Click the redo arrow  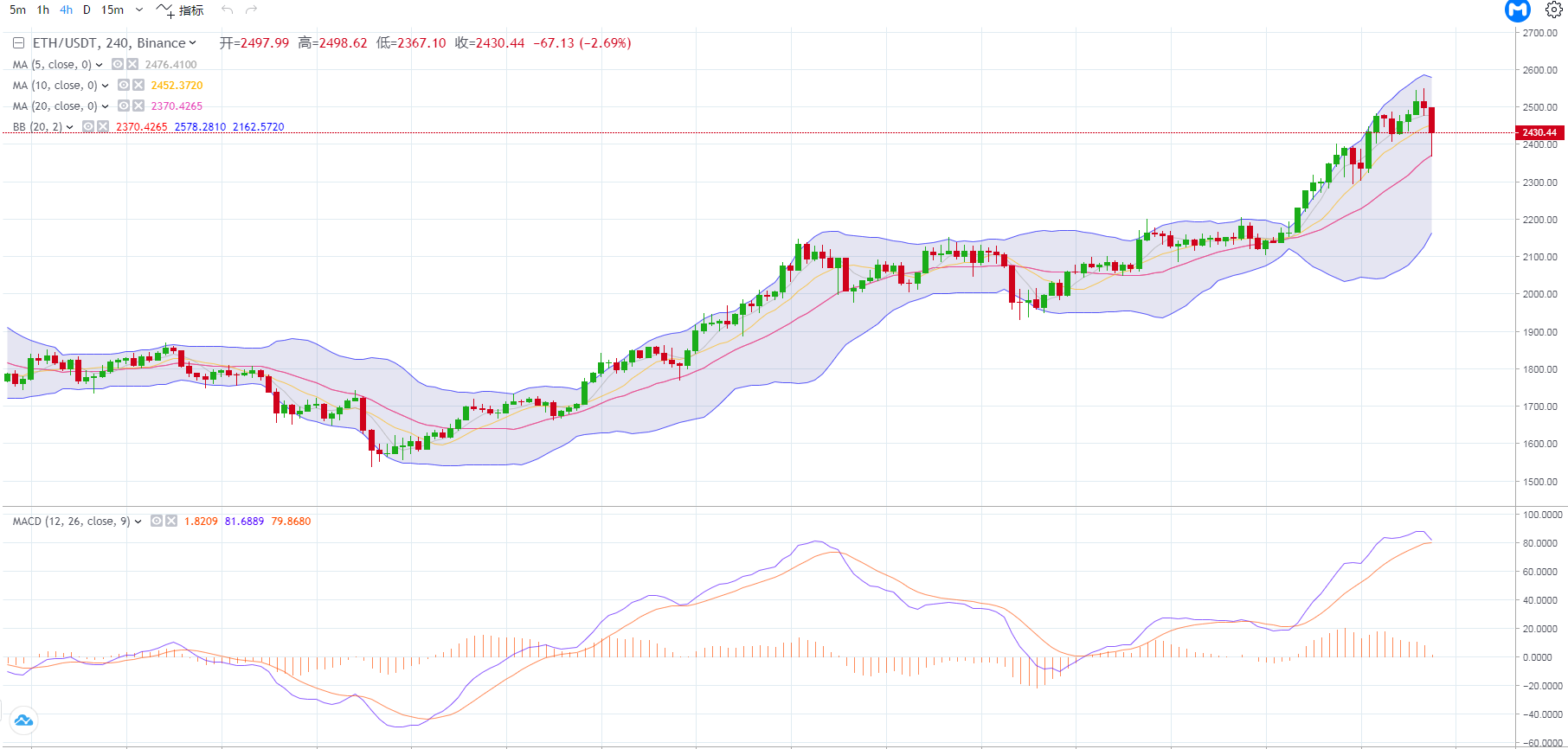tap(252, 10)
